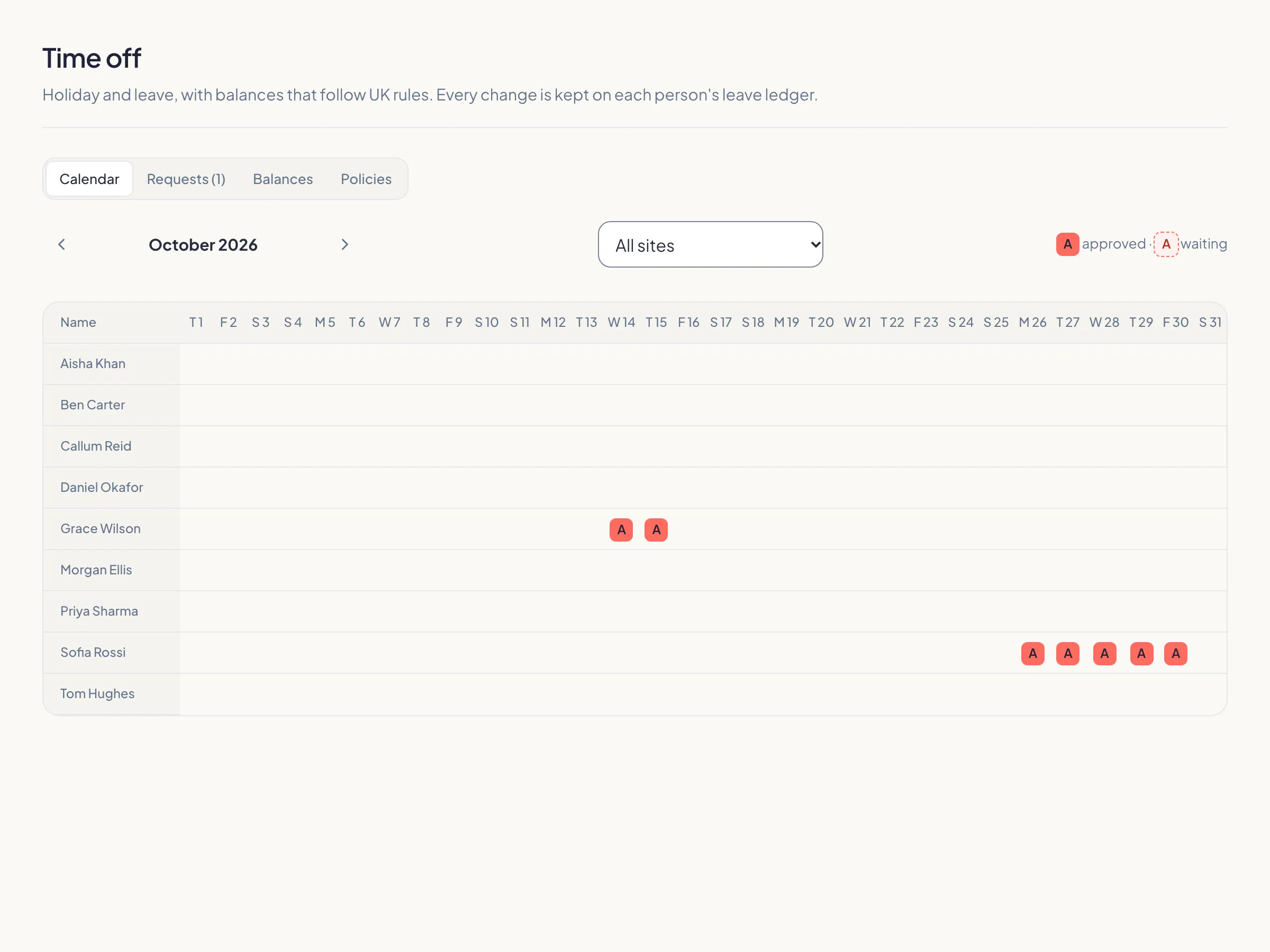Screen dimensions: 1270x952
Task: Click Sofia Rossi's approved leave on T 27
Action: click(1068, 654)
